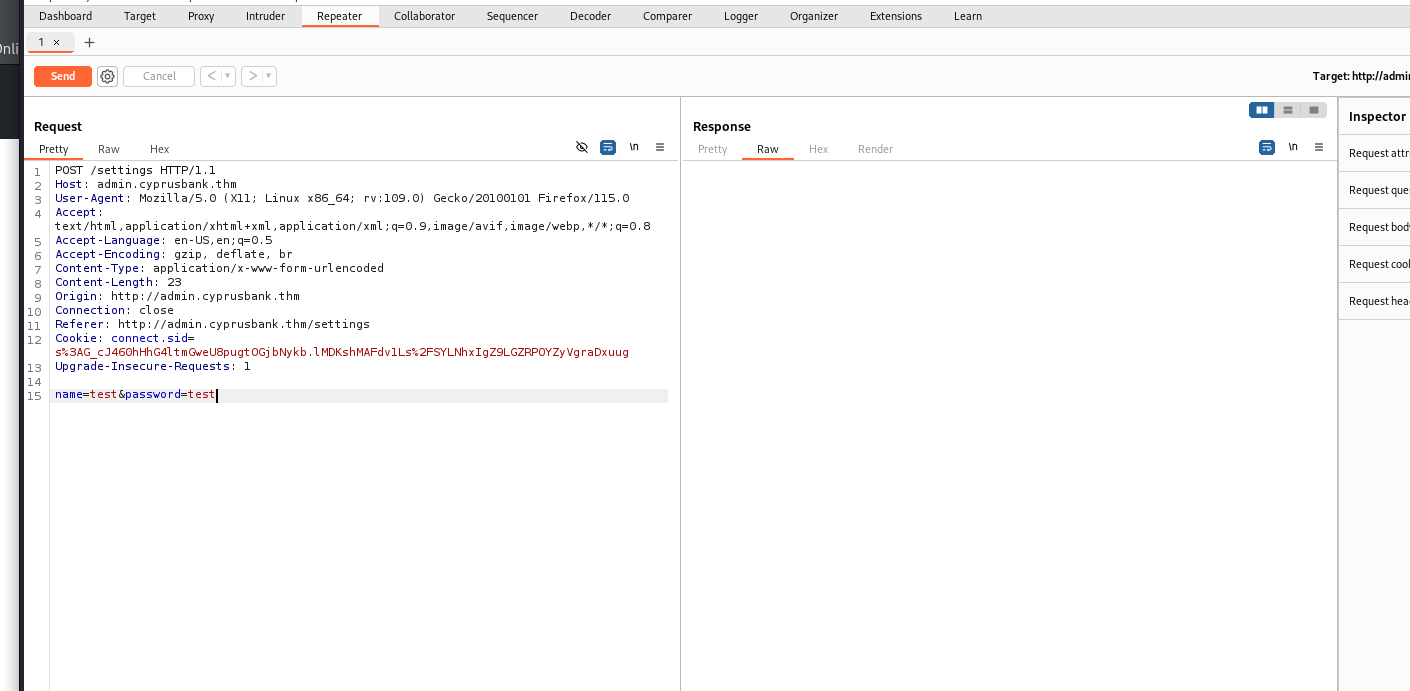The height and width of the screenshot is (691, 1410).
Task: Select Repeater request tab 1
Action: (x=42, y=42)
